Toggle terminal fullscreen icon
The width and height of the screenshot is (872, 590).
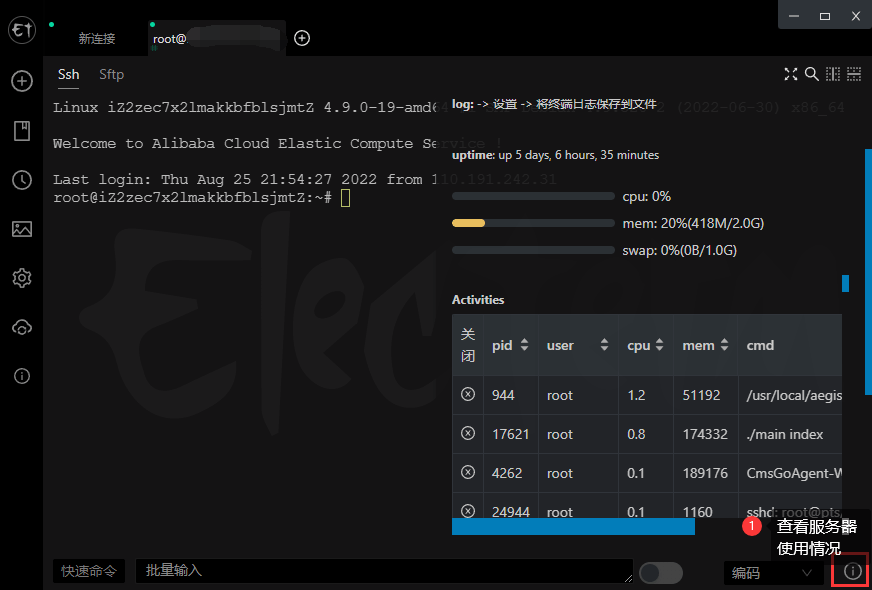tap(791, 74)
